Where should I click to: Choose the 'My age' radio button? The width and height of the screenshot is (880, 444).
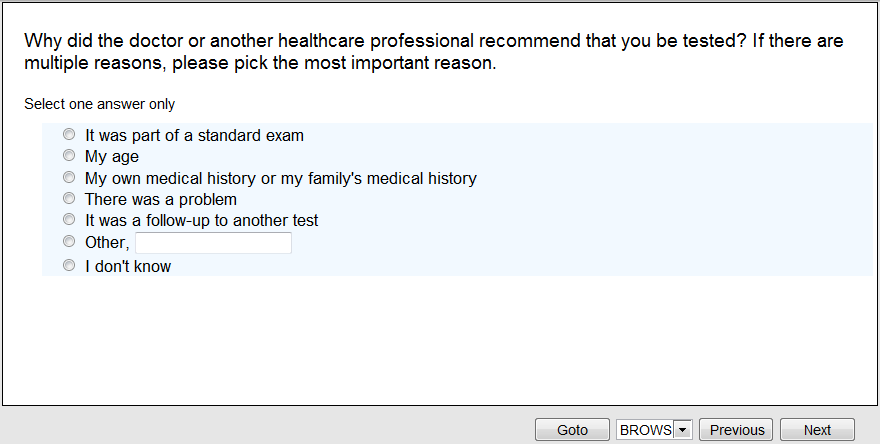click(69, 156)
